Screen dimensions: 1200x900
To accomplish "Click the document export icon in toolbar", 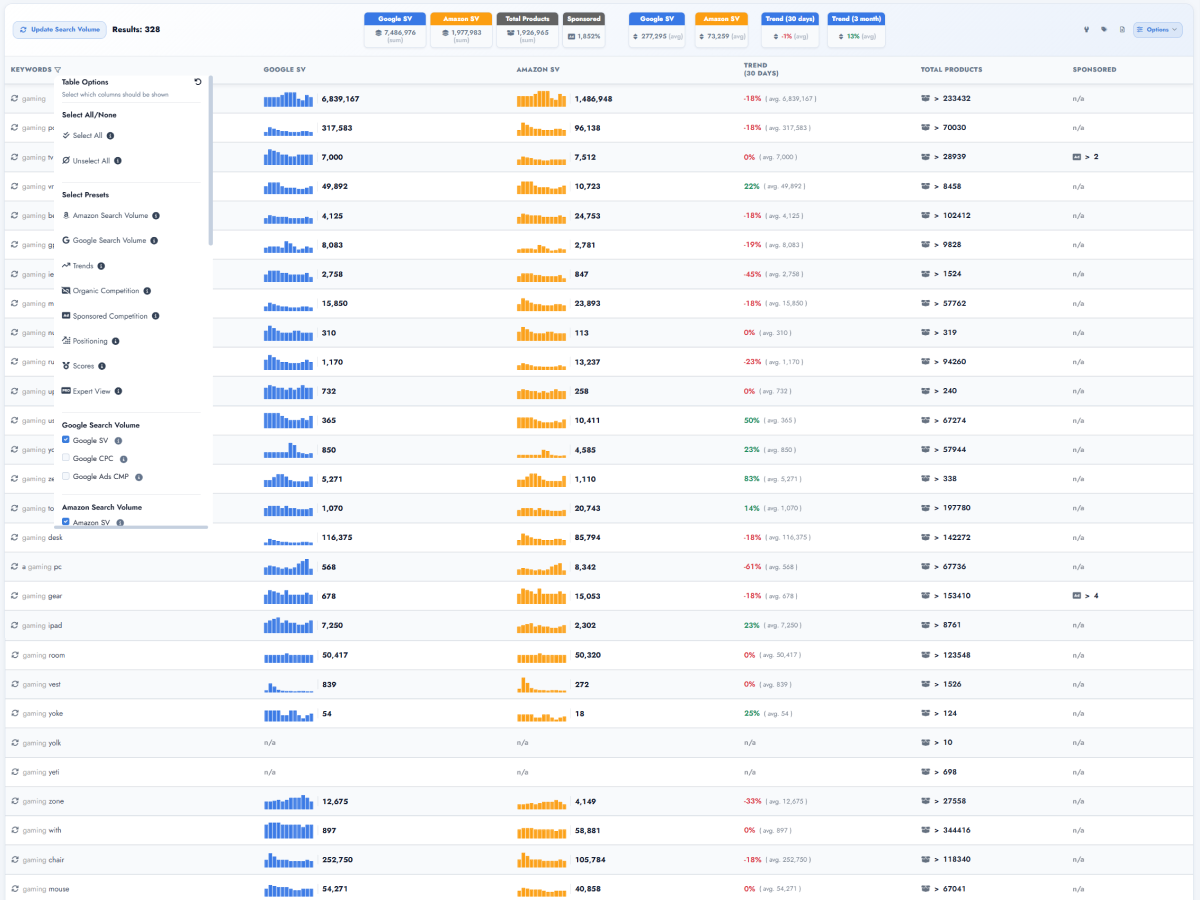I will pyautogui.click(x=1122, y=29).
